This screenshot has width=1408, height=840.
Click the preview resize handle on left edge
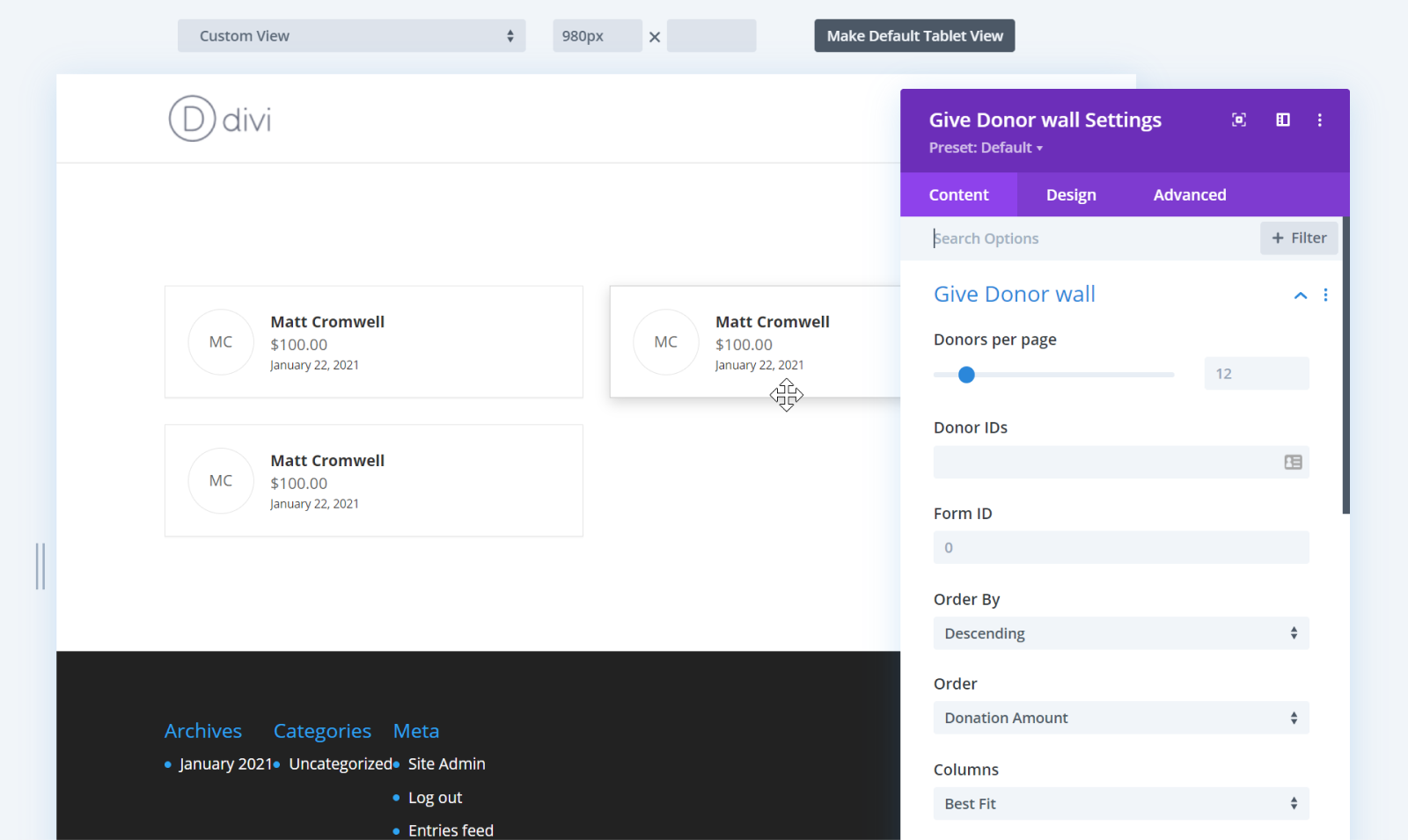click(x=40, y=566)
